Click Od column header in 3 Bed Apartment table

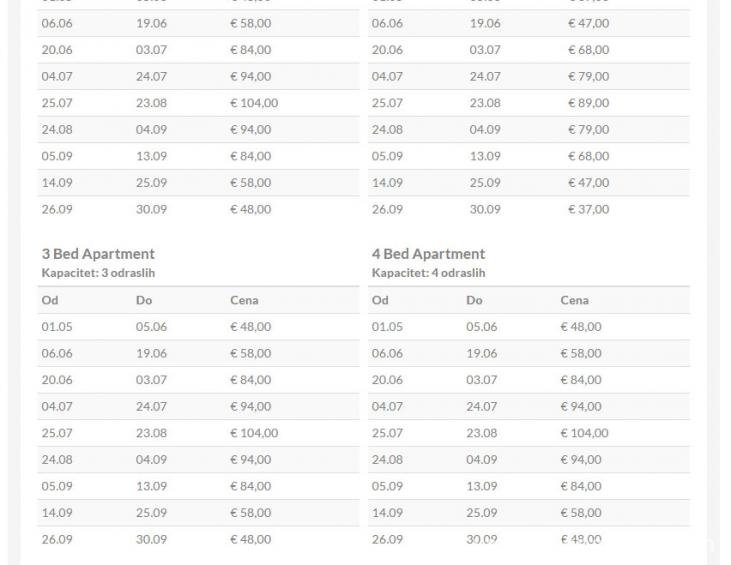pyautogui.click(x=50, y=300)
